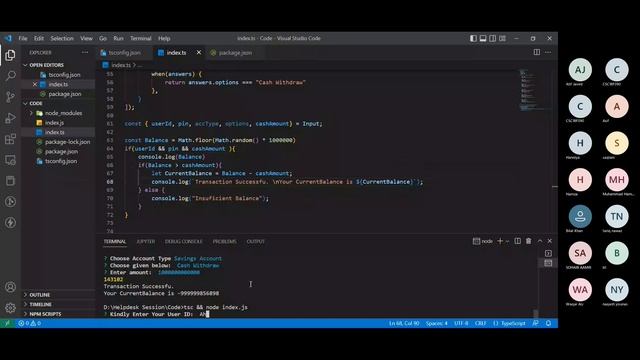Select tsconfig.json under Open Editors

pos(64,75)
